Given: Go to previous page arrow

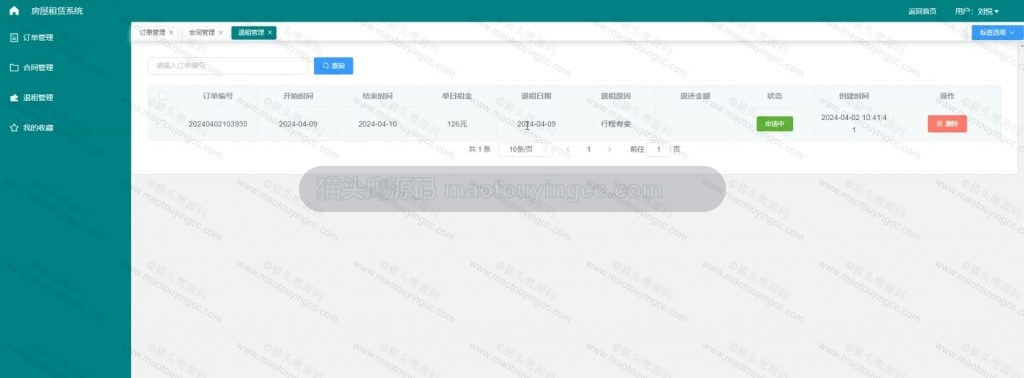Looking at the screenshot, I should click(x=568, y=149).
